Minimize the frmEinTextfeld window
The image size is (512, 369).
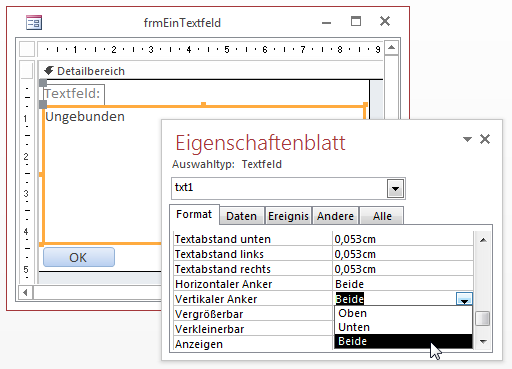[x=326, y=23]
